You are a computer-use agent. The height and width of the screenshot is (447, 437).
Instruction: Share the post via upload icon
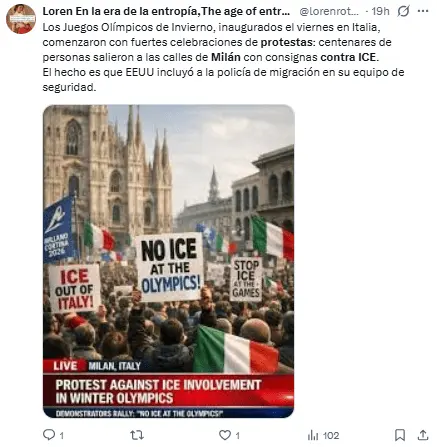point(423,435)
